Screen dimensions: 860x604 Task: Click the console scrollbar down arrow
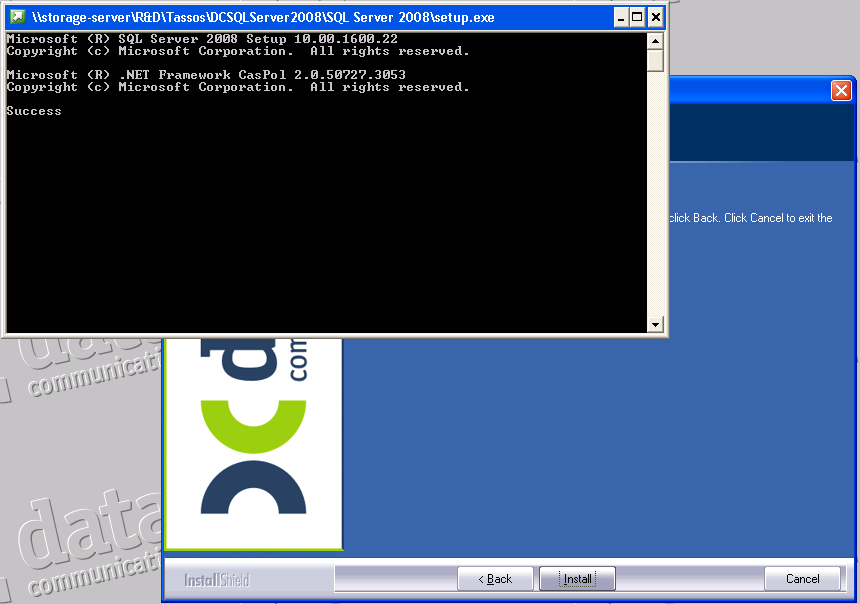pyautogui.click(x=655, y=324)
